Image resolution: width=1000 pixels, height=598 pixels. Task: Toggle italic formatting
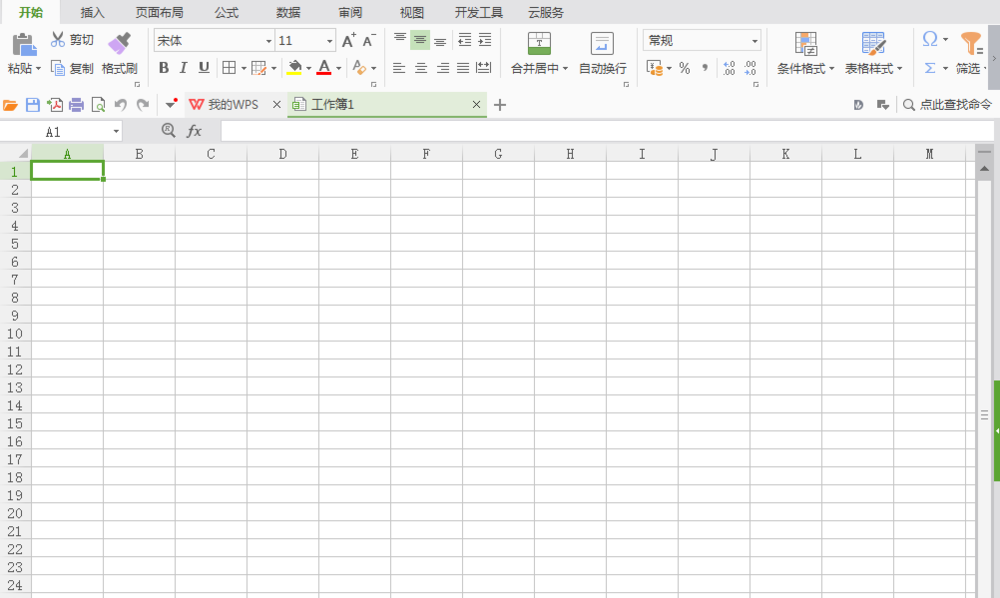point(184,68)
